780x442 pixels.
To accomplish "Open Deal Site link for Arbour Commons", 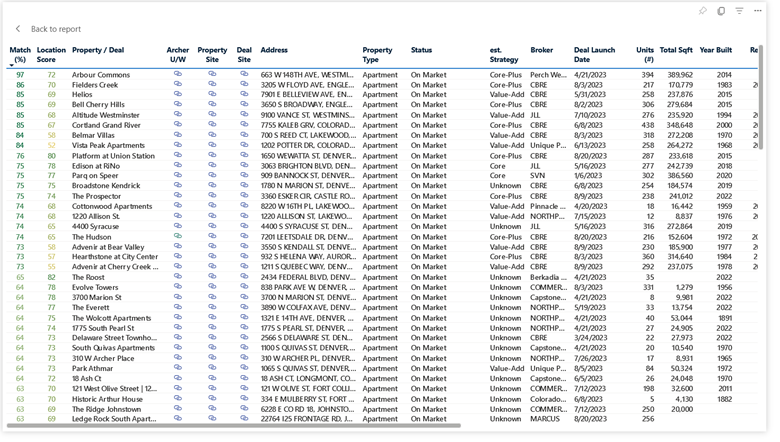I will click(244, 74).
